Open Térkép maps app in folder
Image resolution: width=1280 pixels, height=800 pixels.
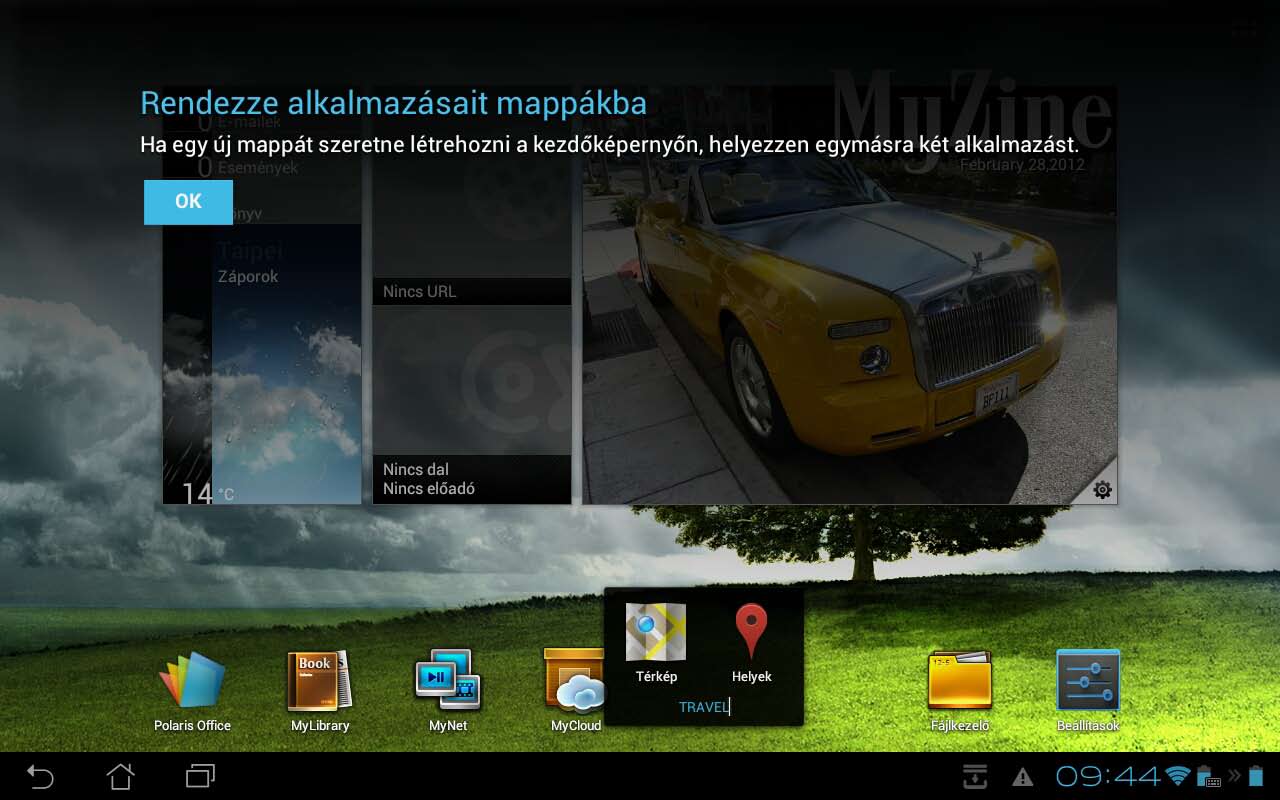pyautogui.click(x=656, y=643)
